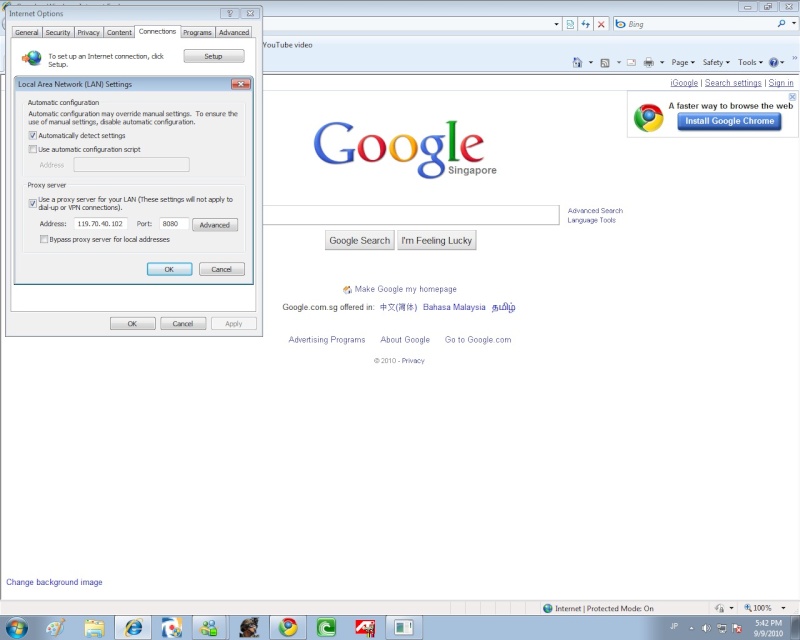Image resolution: width=800 pixels, height=640 pixels.
Task: Close the LAN Settings dialog
Action: click(x=241, y=84)
